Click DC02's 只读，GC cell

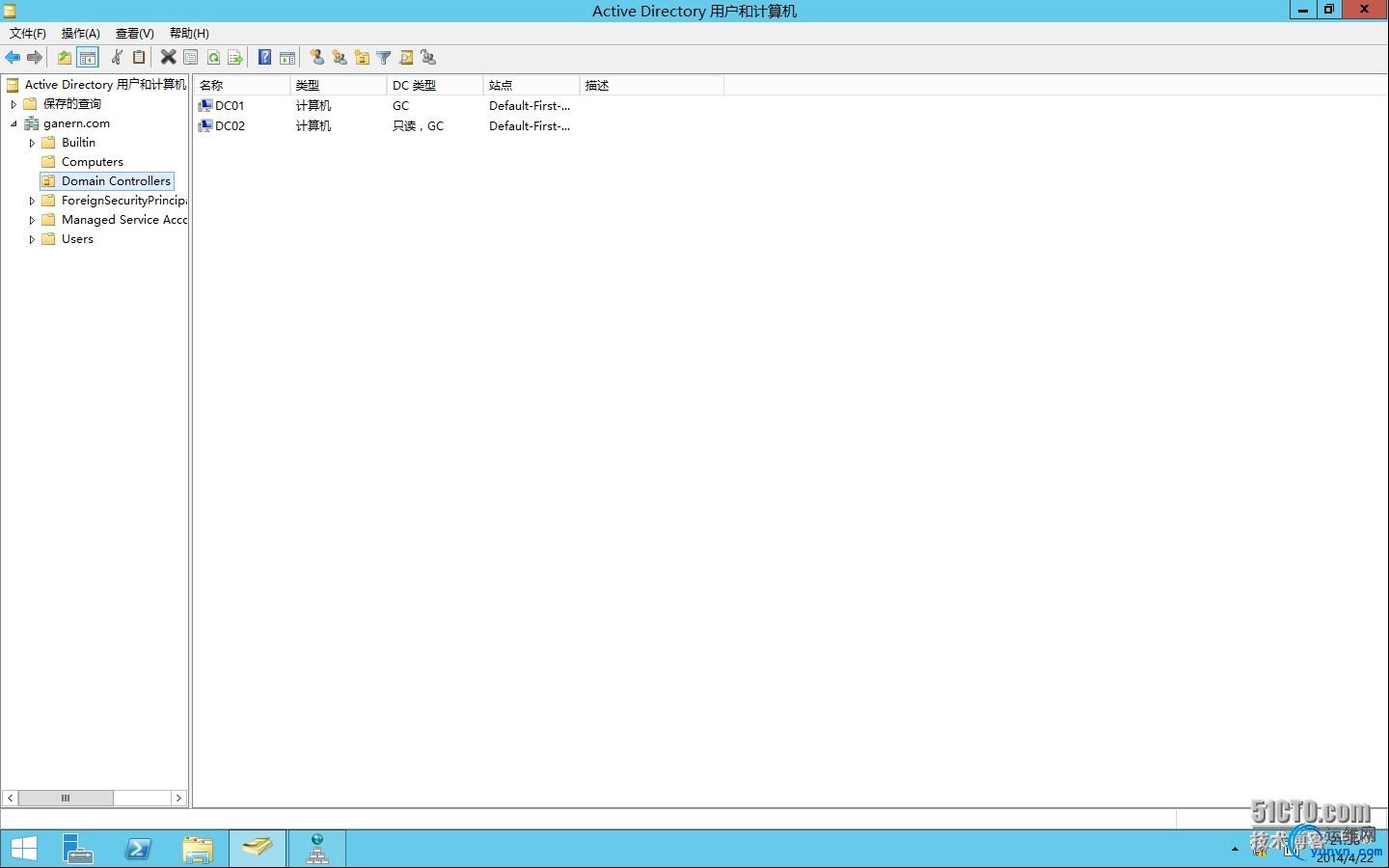(x=418, y=126)
